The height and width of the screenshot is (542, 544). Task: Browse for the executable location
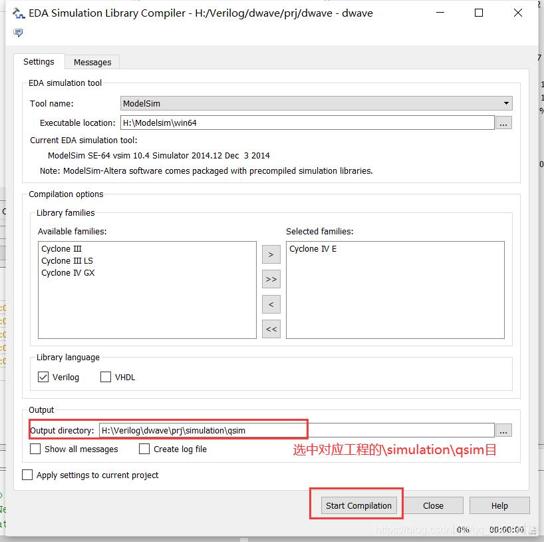503,123
